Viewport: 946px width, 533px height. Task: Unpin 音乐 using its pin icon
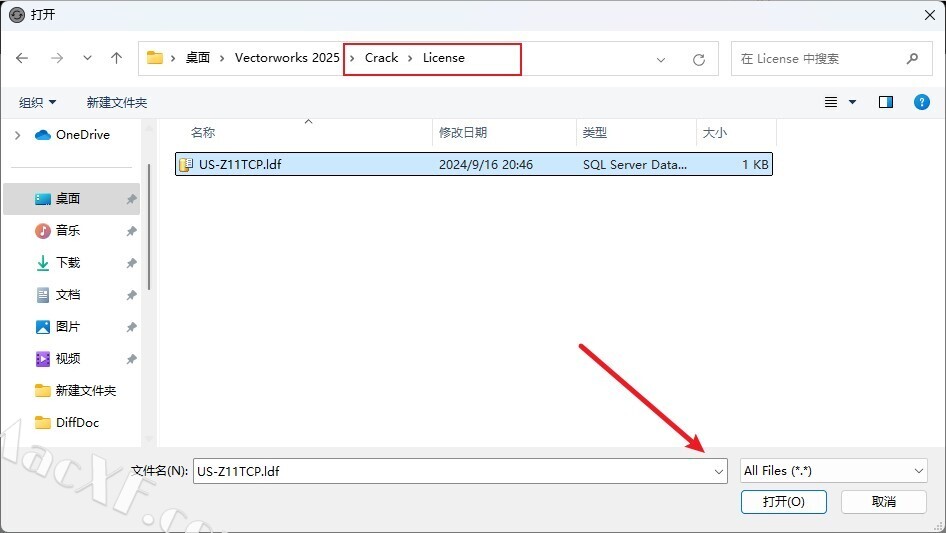coord(131,231)
